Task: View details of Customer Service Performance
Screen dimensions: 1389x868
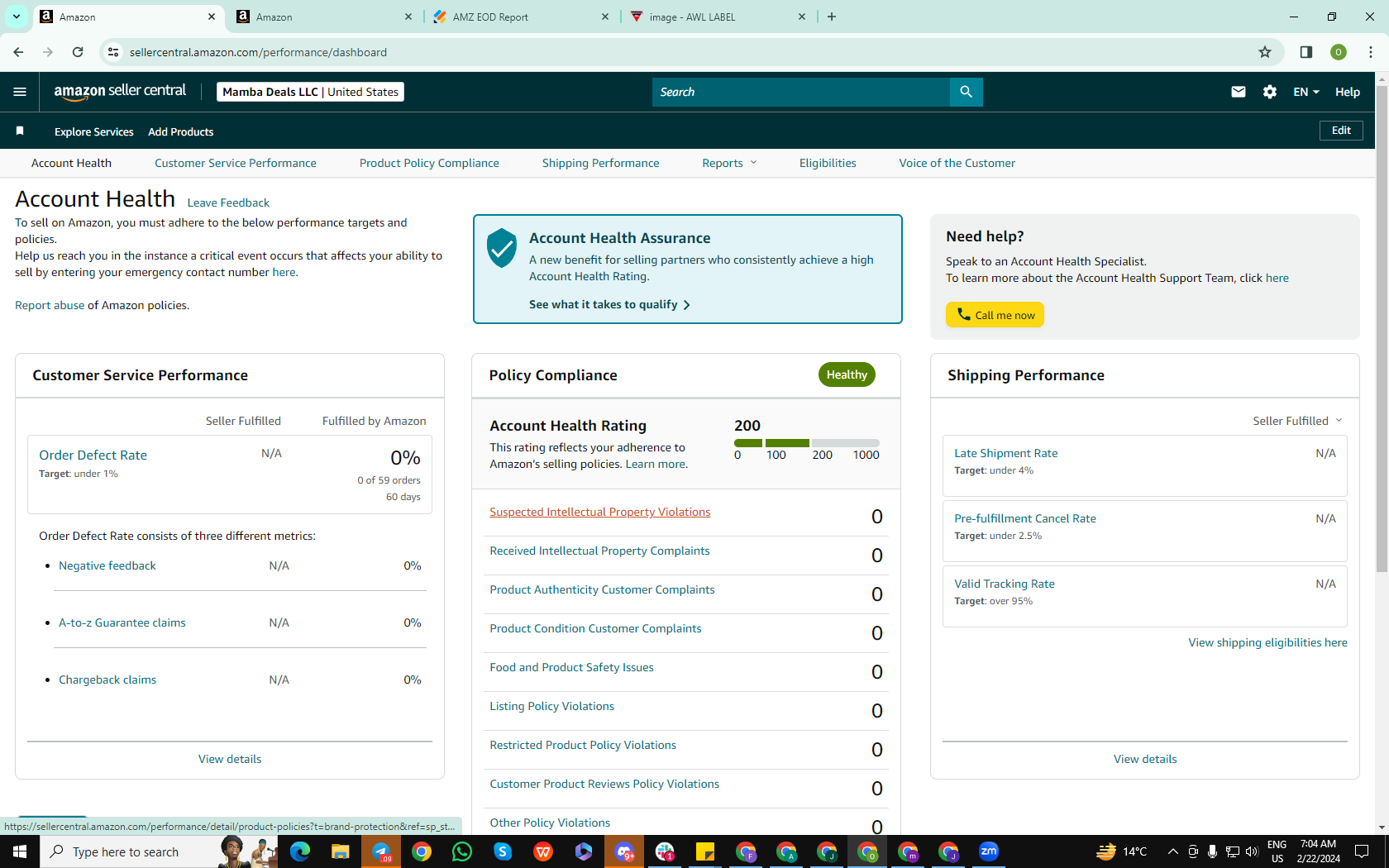Action: pos(230,759)
